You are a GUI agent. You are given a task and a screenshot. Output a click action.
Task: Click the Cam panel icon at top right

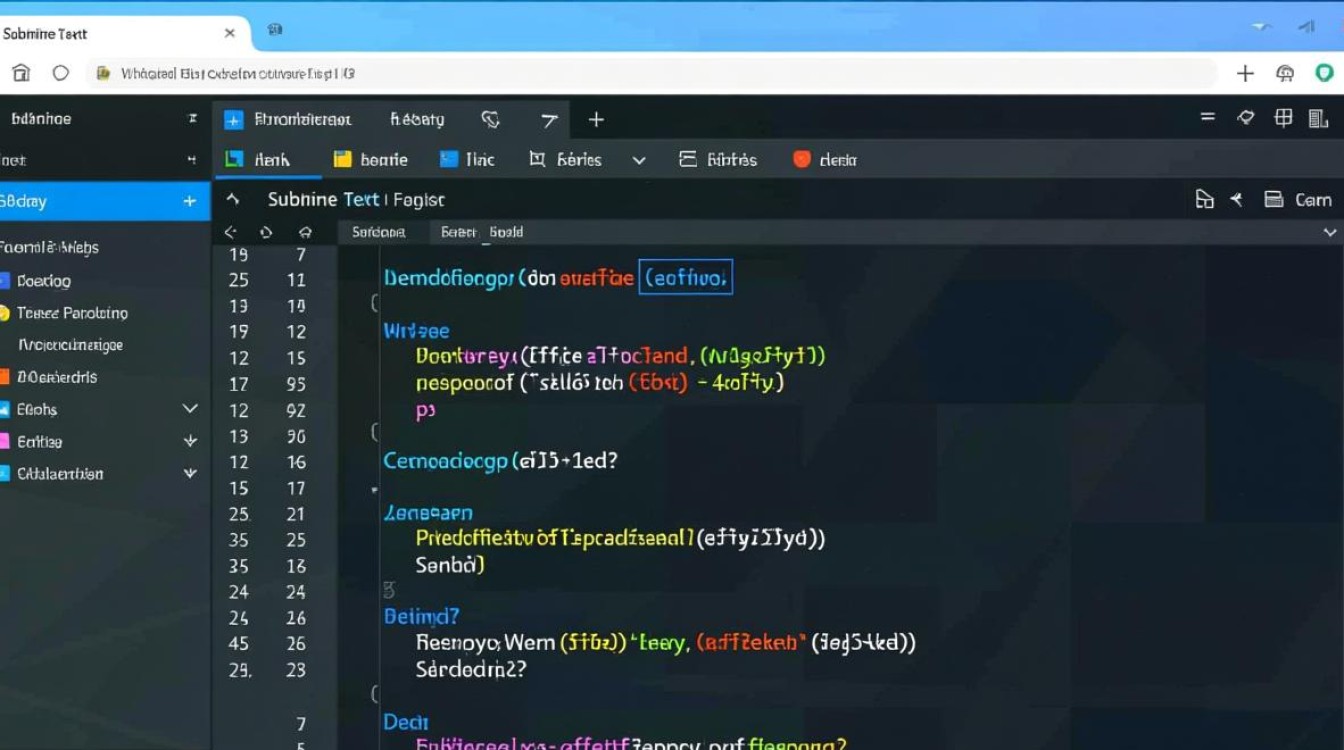(x=1274, y=199)
